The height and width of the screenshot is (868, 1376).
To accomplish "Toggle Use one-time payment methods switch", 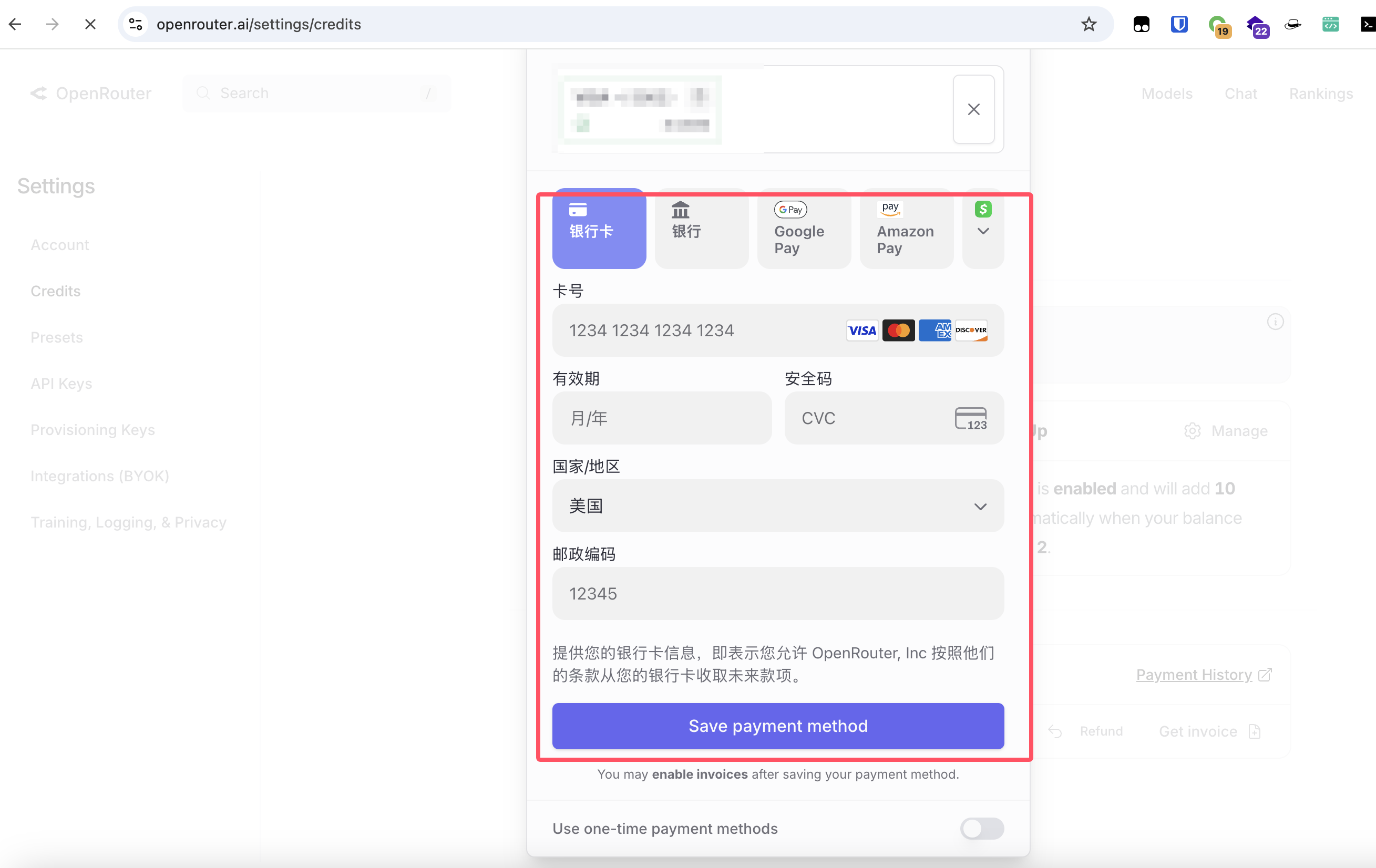I will point(981,829).
